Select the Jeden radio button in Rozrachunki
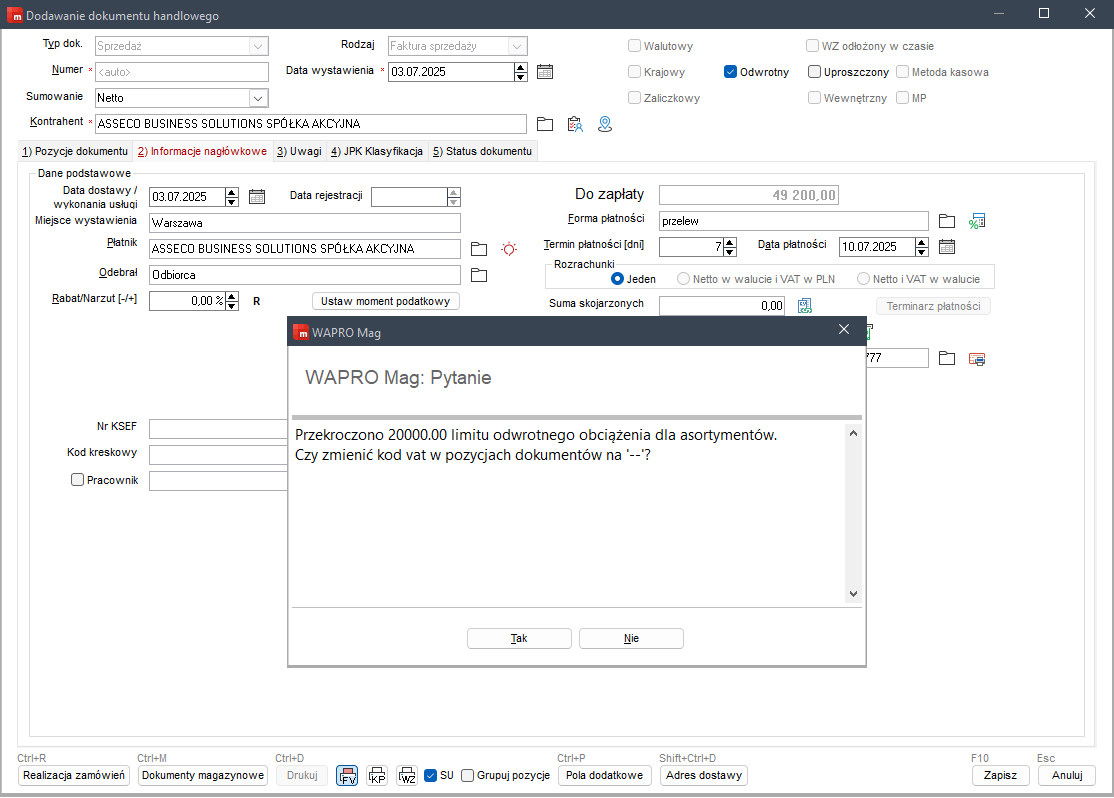 click(x=617, y=279)
